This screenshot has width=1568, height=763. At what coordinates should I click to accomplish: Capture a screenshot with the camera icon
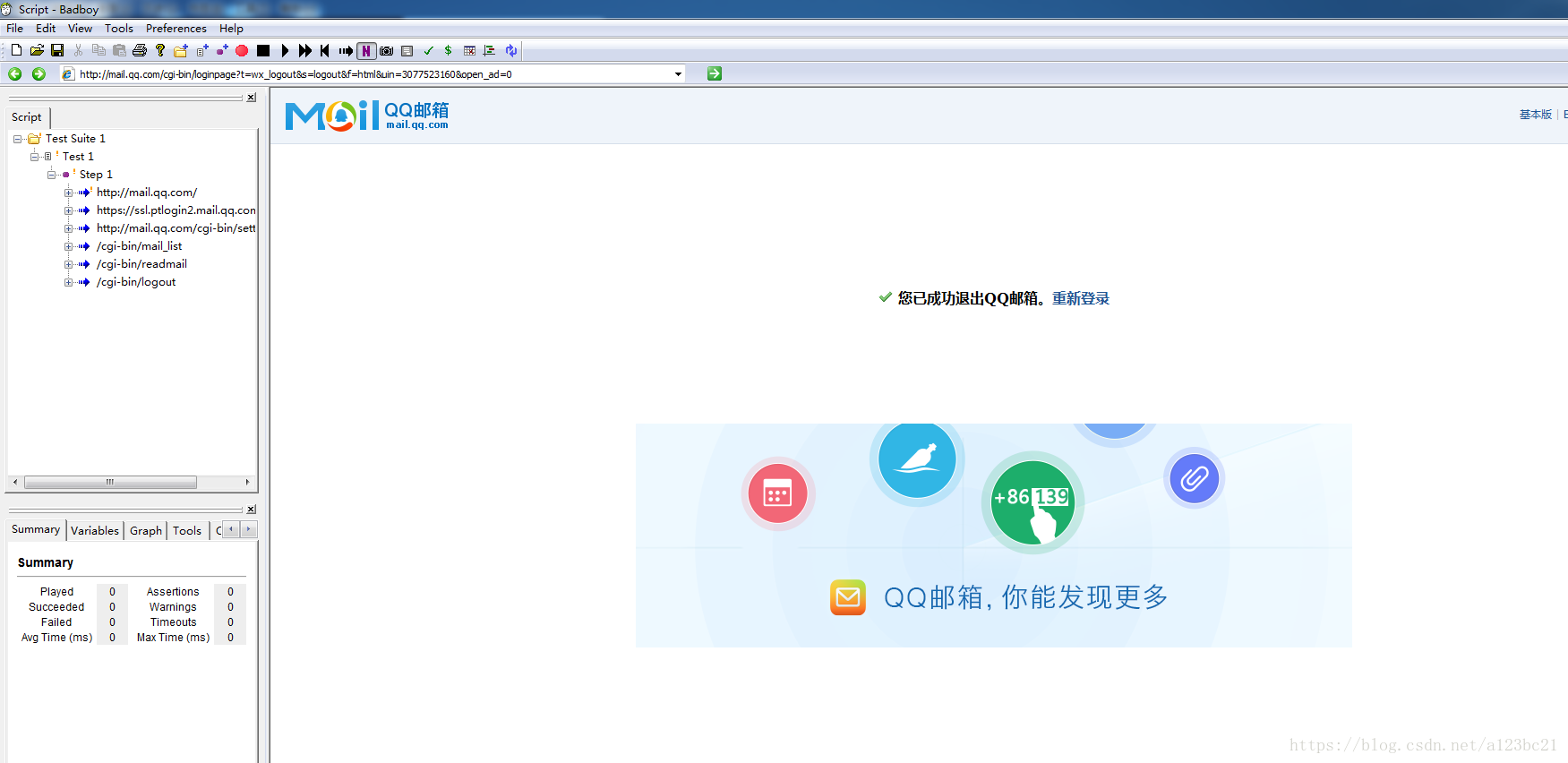coord(387,50)
